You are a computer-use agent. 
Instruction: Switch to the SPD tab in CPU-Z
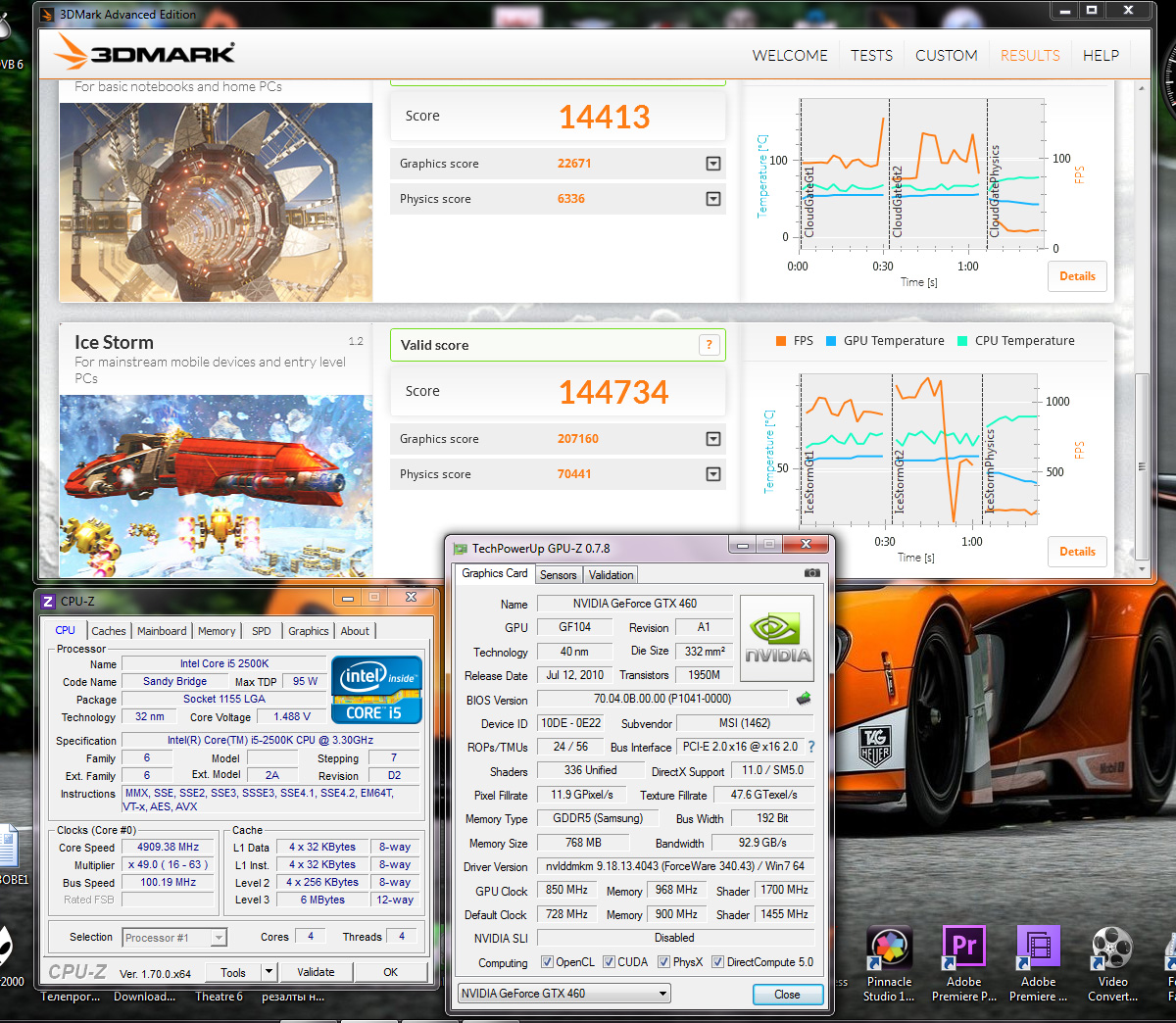262,631
